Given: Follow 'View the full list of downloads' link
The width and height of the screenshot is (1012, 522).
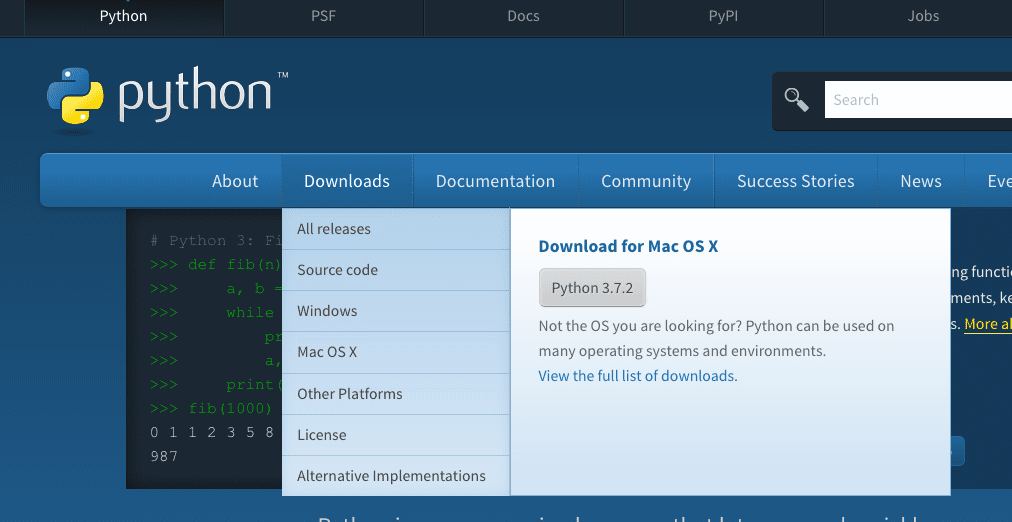Looking at the screenshot, I should click(637, 376).
